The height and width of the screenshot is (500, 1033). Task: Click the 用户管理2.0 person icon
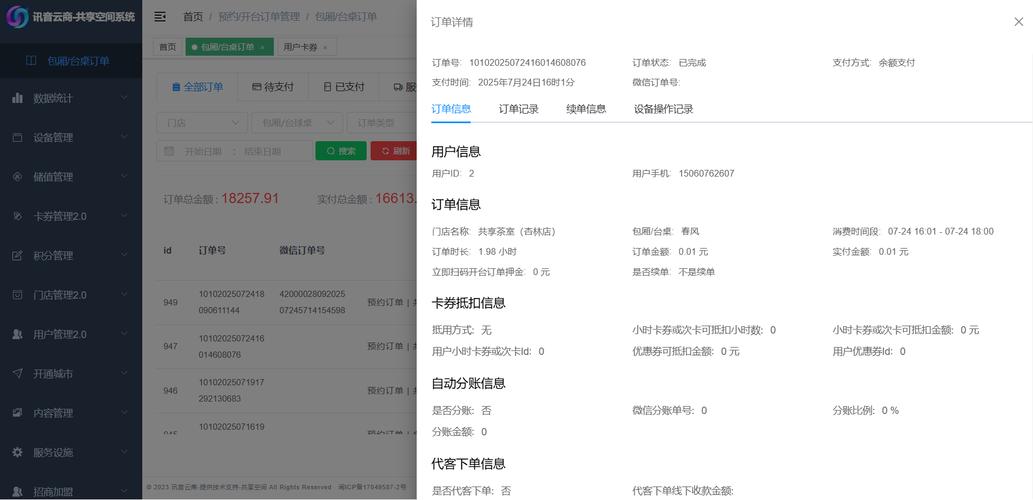click(17, 334)
